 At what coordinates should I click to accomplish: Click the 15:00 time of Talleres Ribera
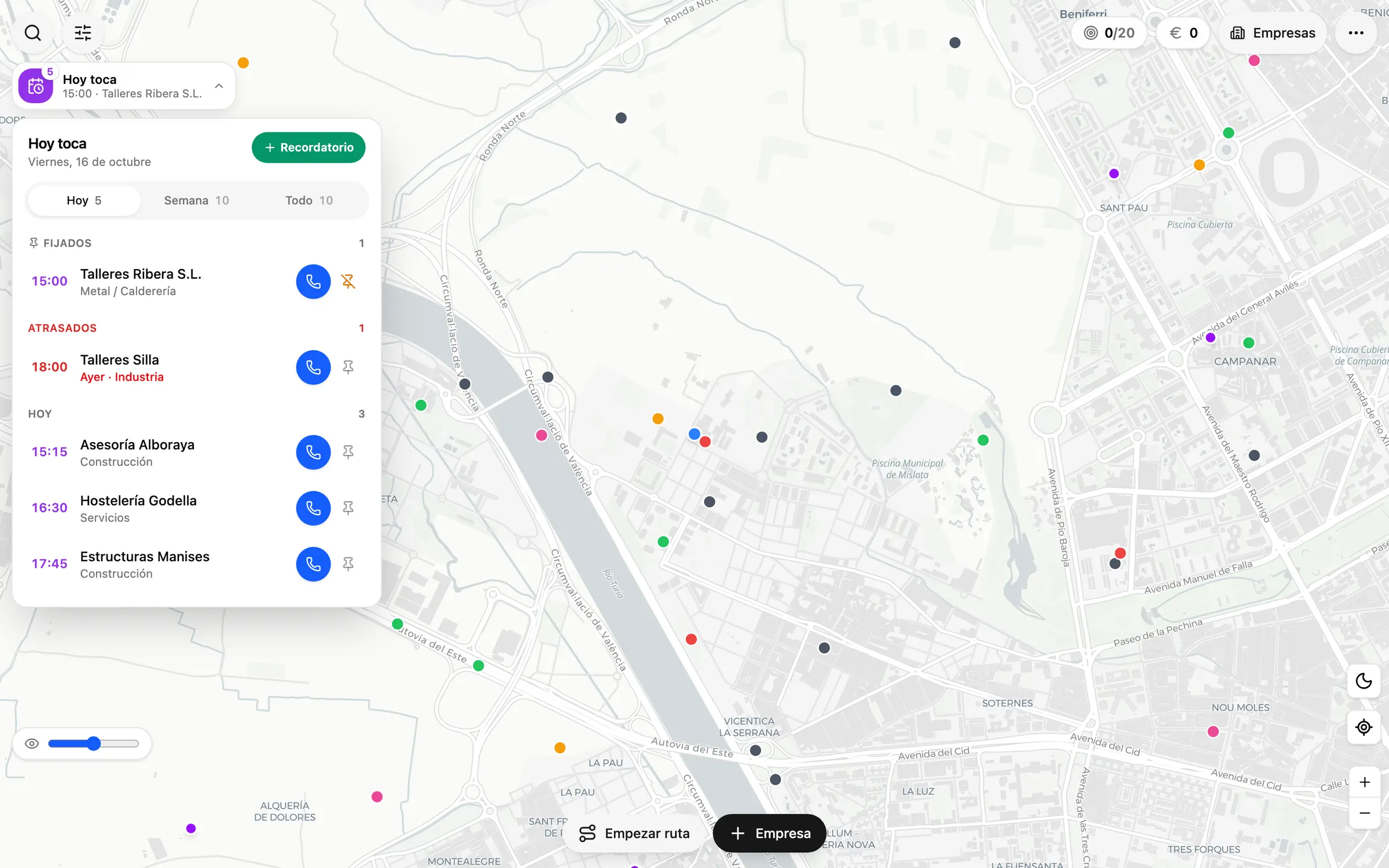[x=49, y=281]
